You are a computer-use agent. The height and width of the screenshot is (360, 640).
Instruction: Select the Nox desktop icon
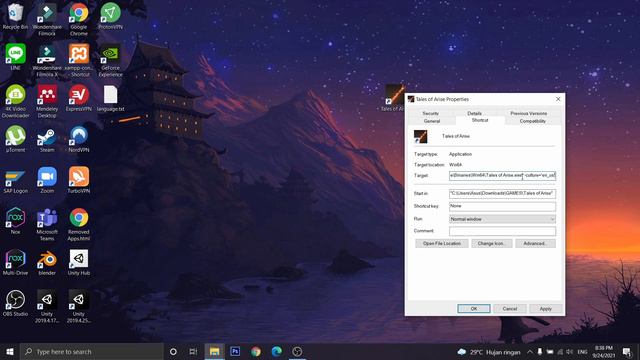tap(16, 221)
